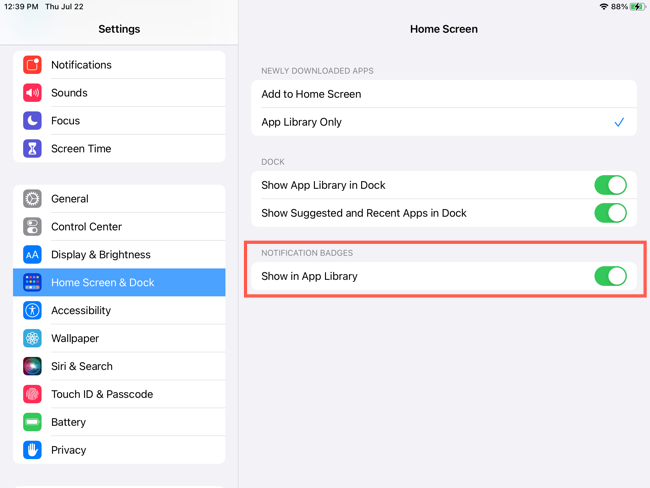Select the Add to Home Screen option
The image size is (650, 488).
443,94
